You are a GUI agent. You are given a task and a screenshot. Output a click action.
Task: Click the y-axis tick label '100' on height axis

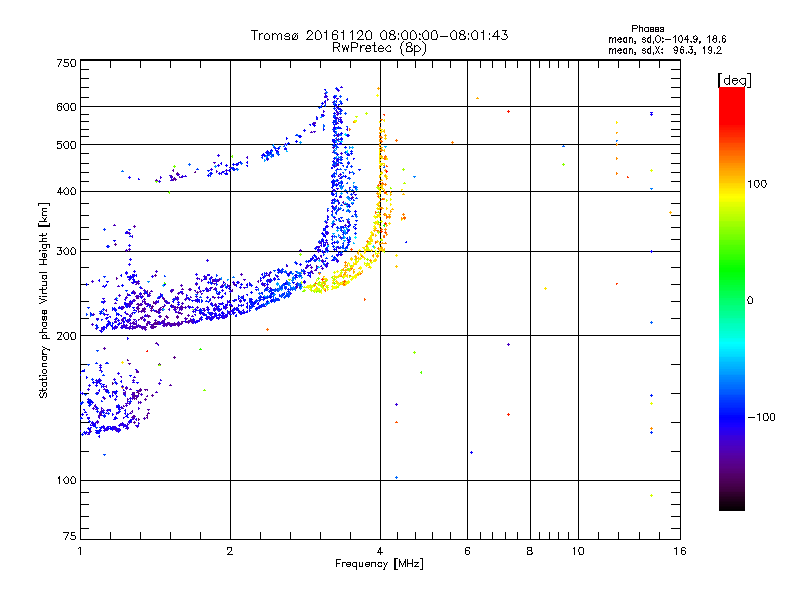pyautogui.click(x=66, y=481)
